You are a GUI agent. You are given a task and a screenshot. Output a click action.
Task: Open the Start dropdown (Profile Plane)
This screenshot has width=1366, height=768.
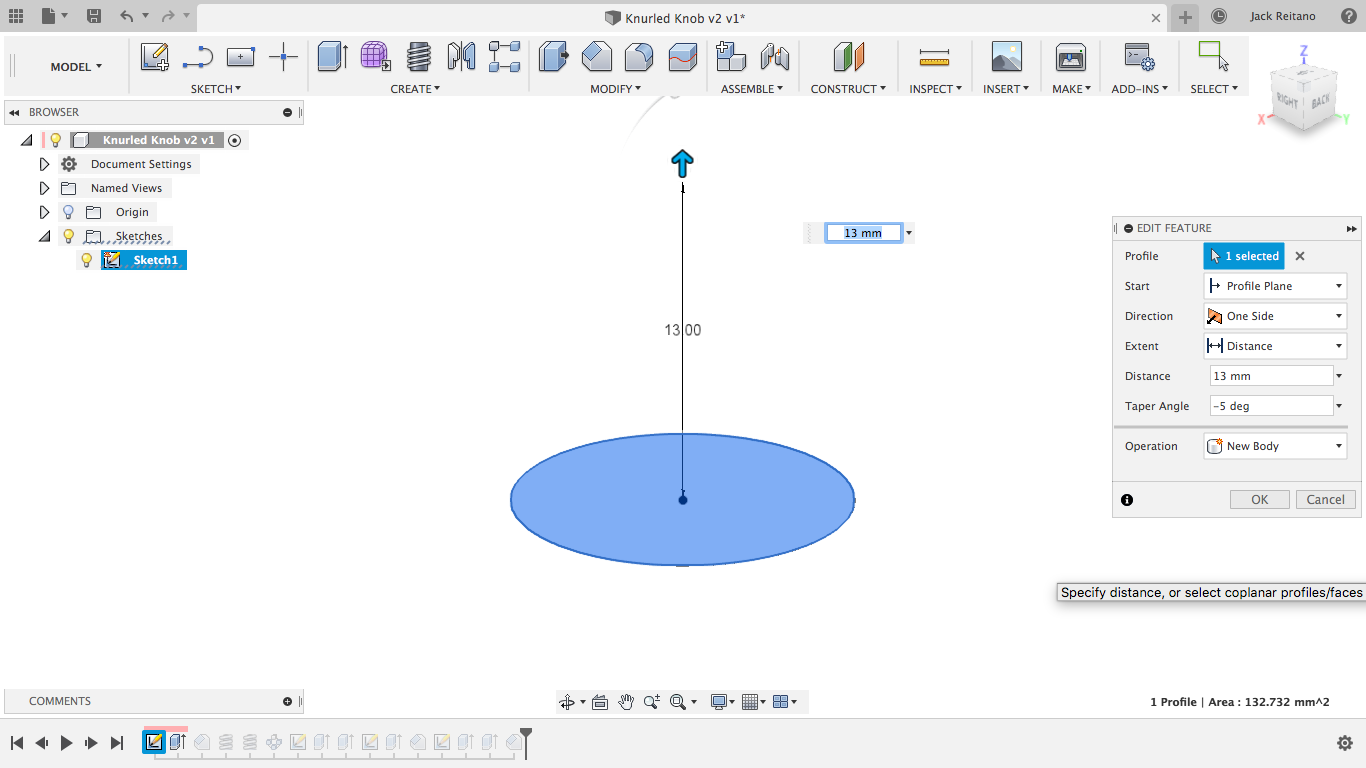[x=1275, y=286]
